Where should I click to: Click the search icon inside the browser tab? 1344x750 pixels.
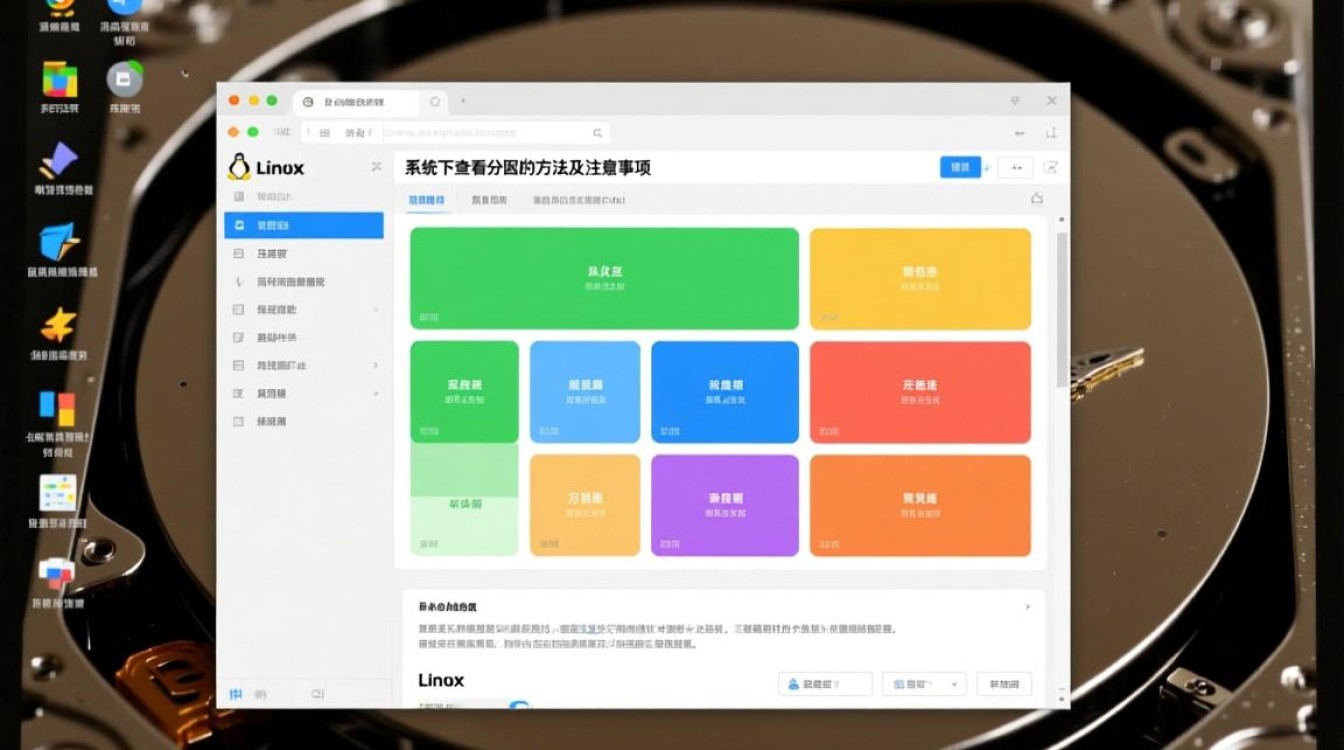[433, 101]
